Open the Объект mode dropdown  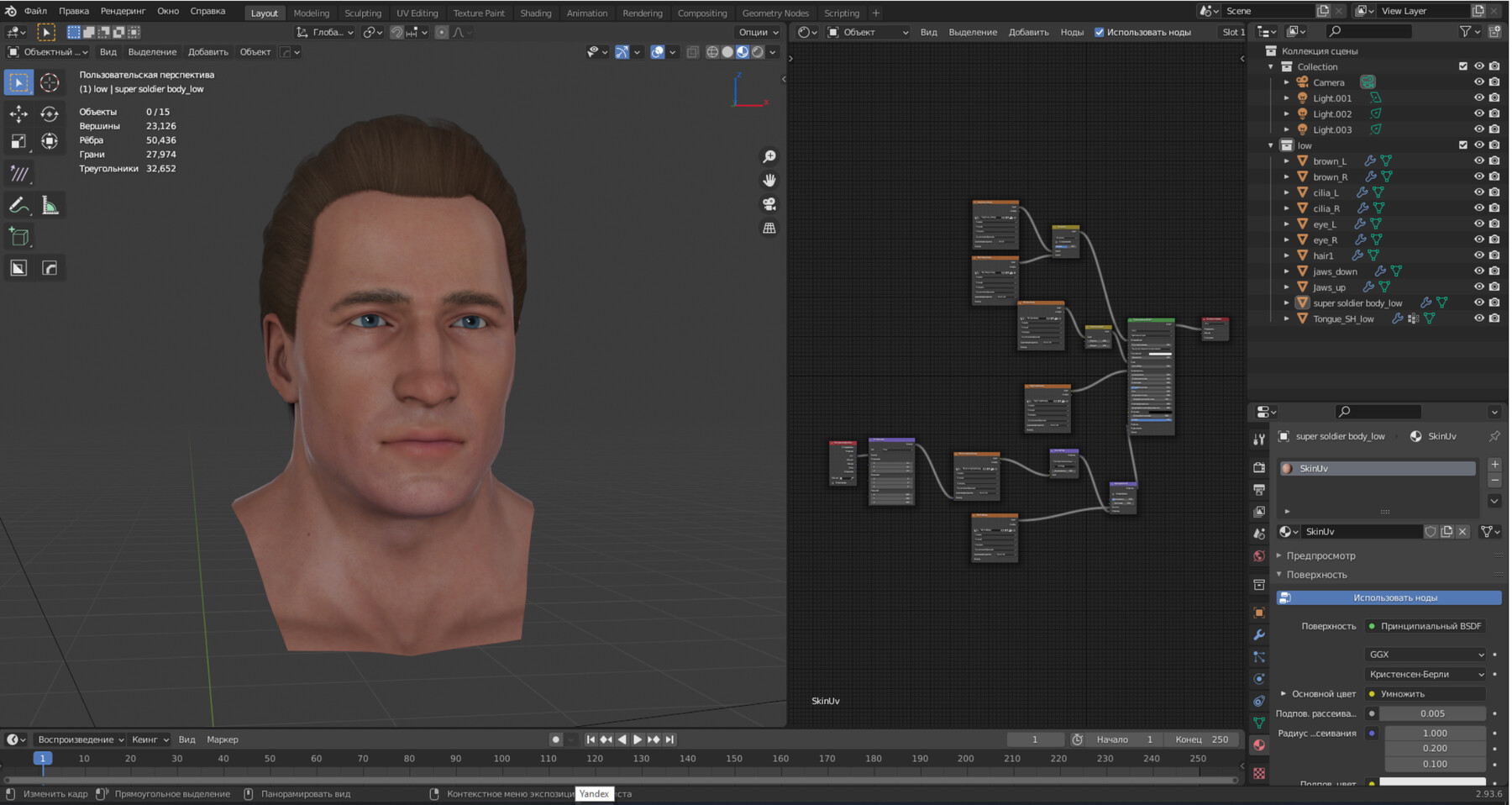[869, 31]
